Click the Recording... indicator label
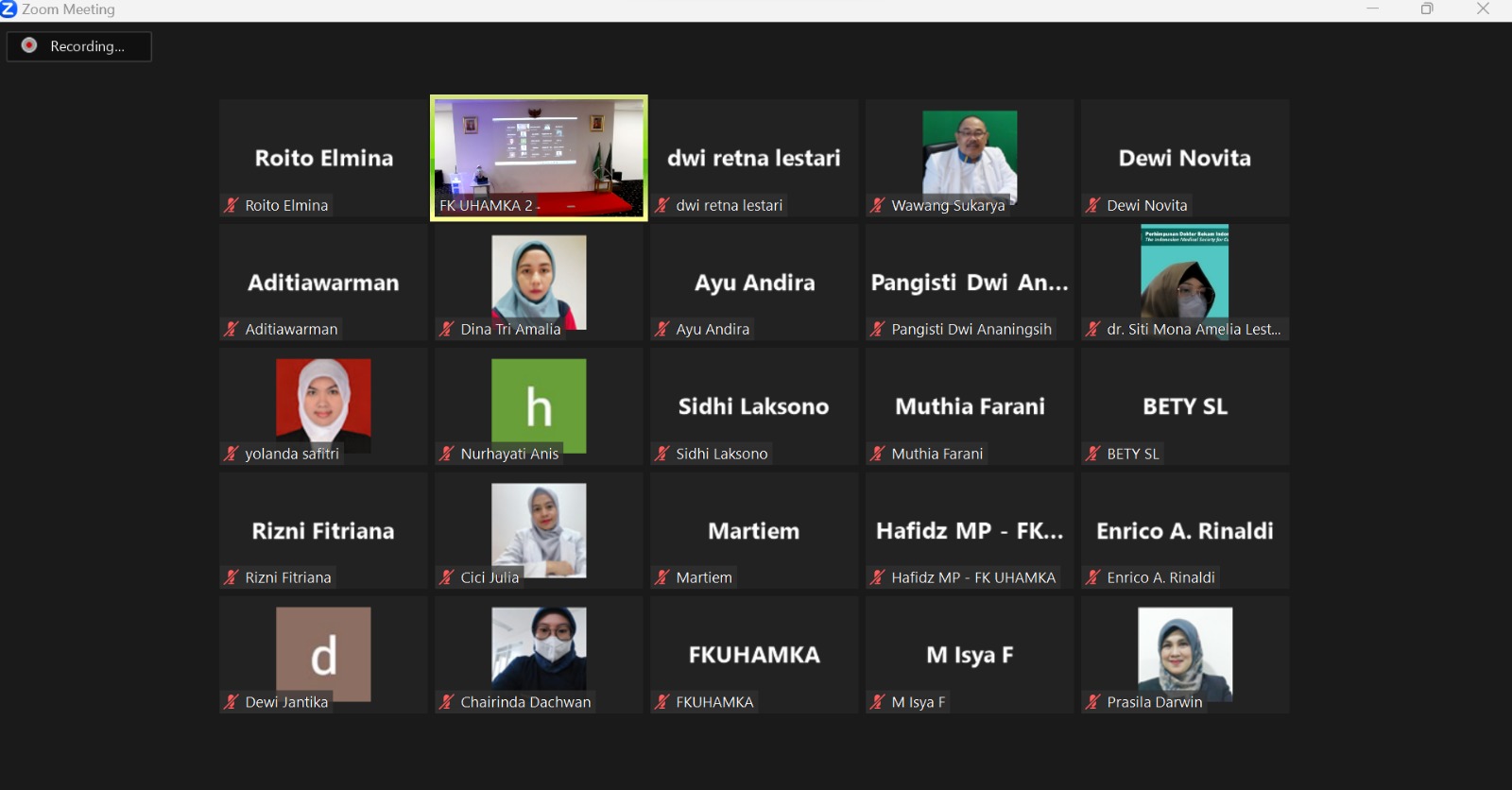This screenshot has width=1512, height=790. (x=87, y=46)
